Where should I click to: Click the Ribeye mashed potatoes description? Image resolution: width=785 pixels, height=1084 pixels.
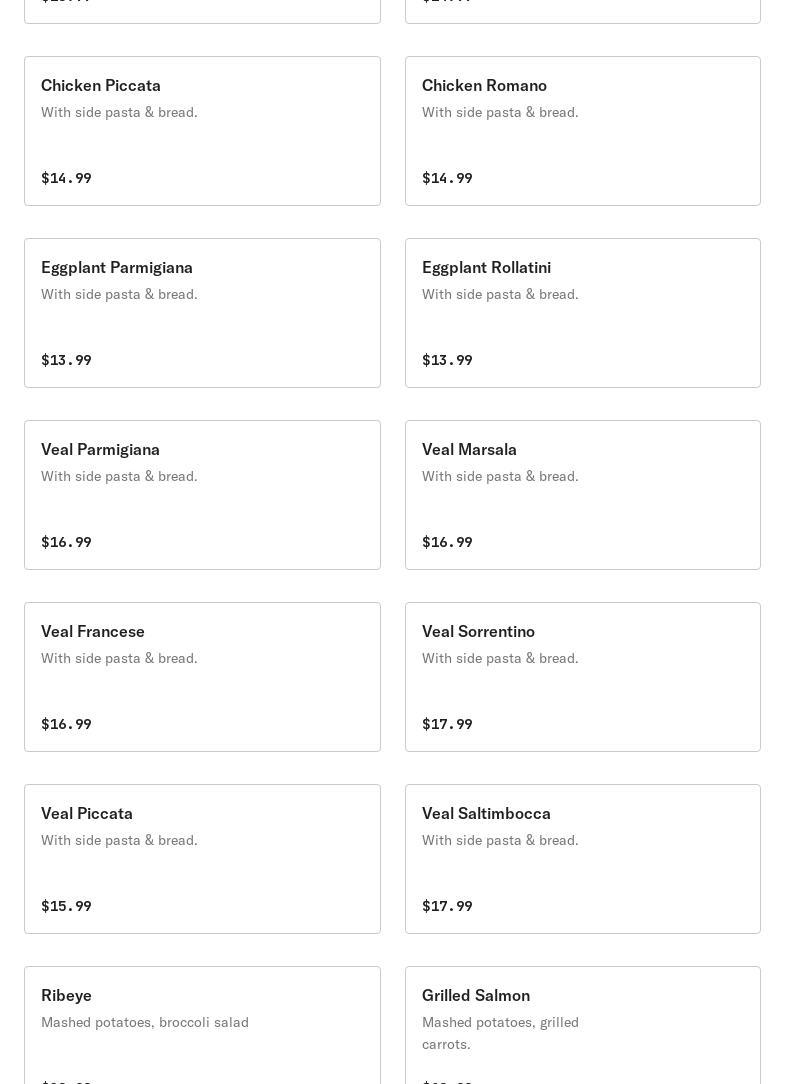click(145, 1022)
